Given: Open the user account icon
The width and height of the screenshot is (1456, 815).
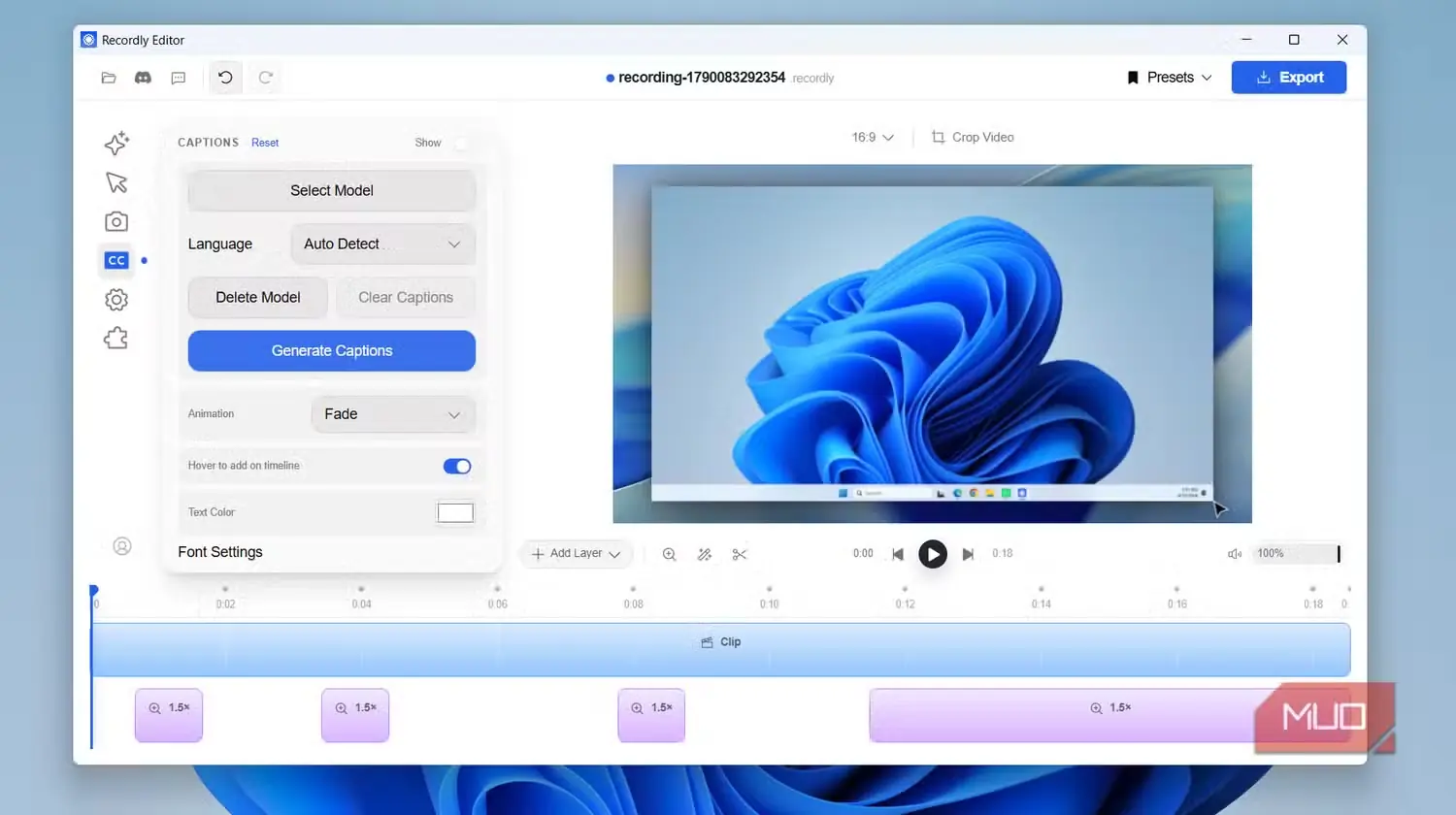Looking at the screenshot, I should [122, 546].
